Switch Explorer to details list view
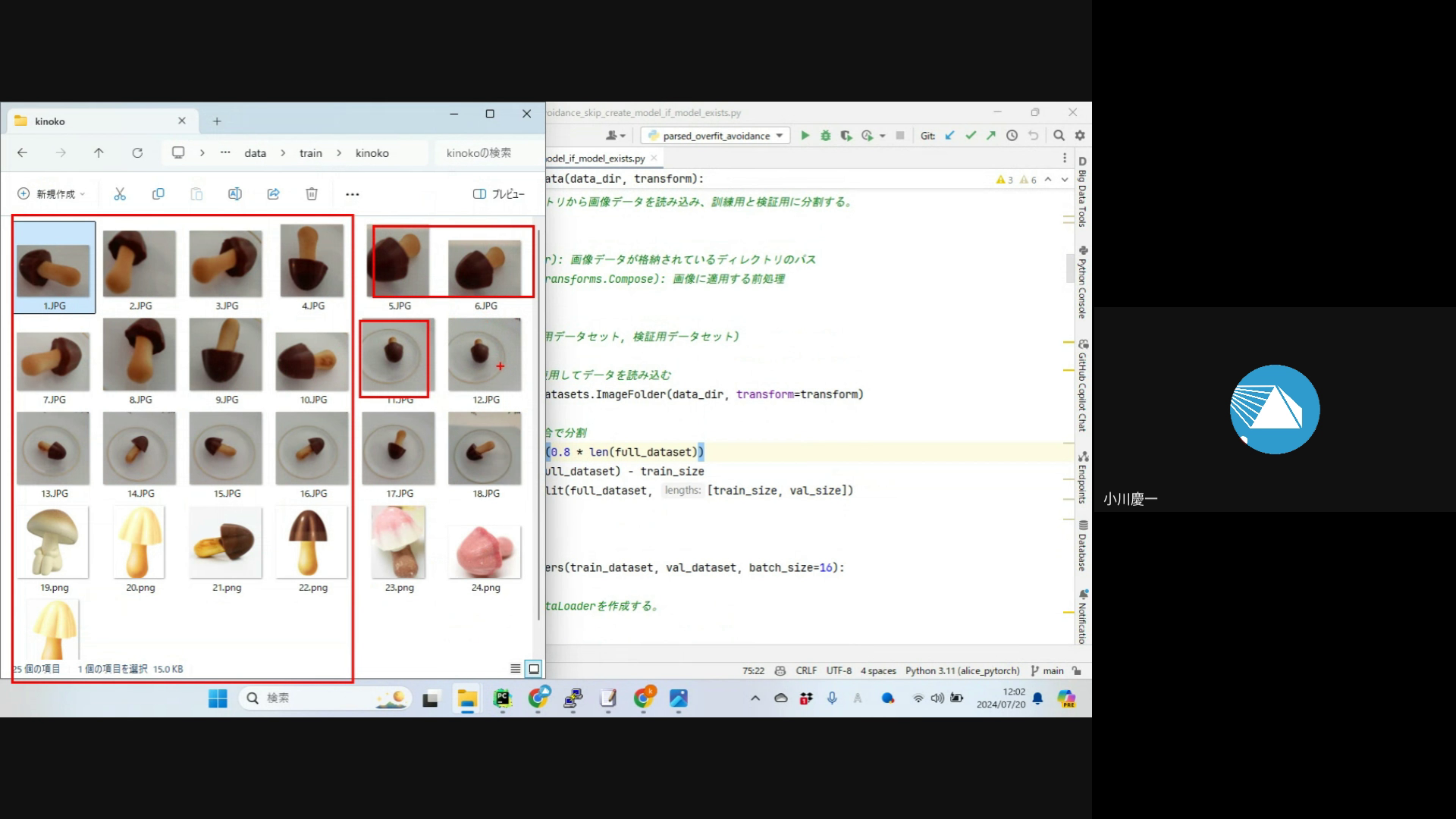Screen dimensions: 1456x819 point(516,669)
